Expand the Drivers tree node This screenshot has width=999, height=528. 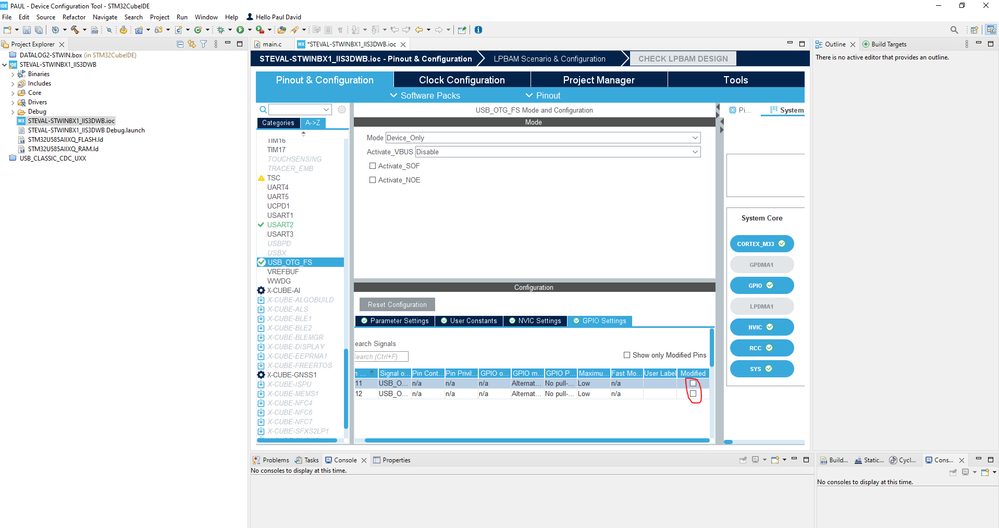click(13, 102)
